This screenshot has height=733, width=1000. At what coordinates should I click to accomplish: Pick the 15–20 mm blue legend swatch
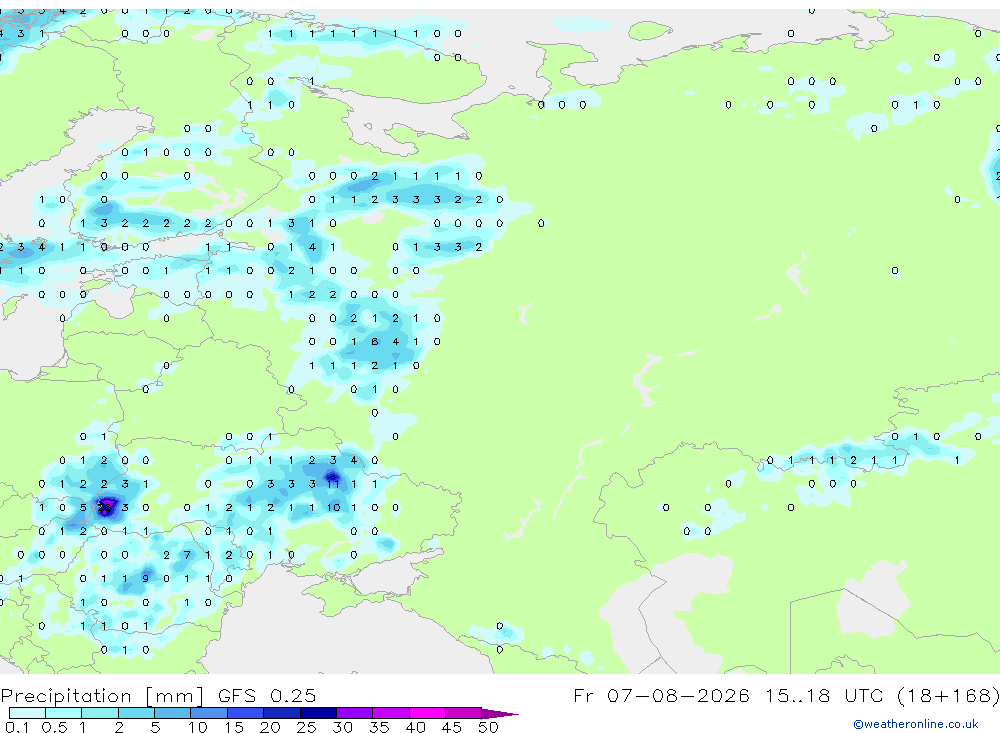tap(246, 713)
